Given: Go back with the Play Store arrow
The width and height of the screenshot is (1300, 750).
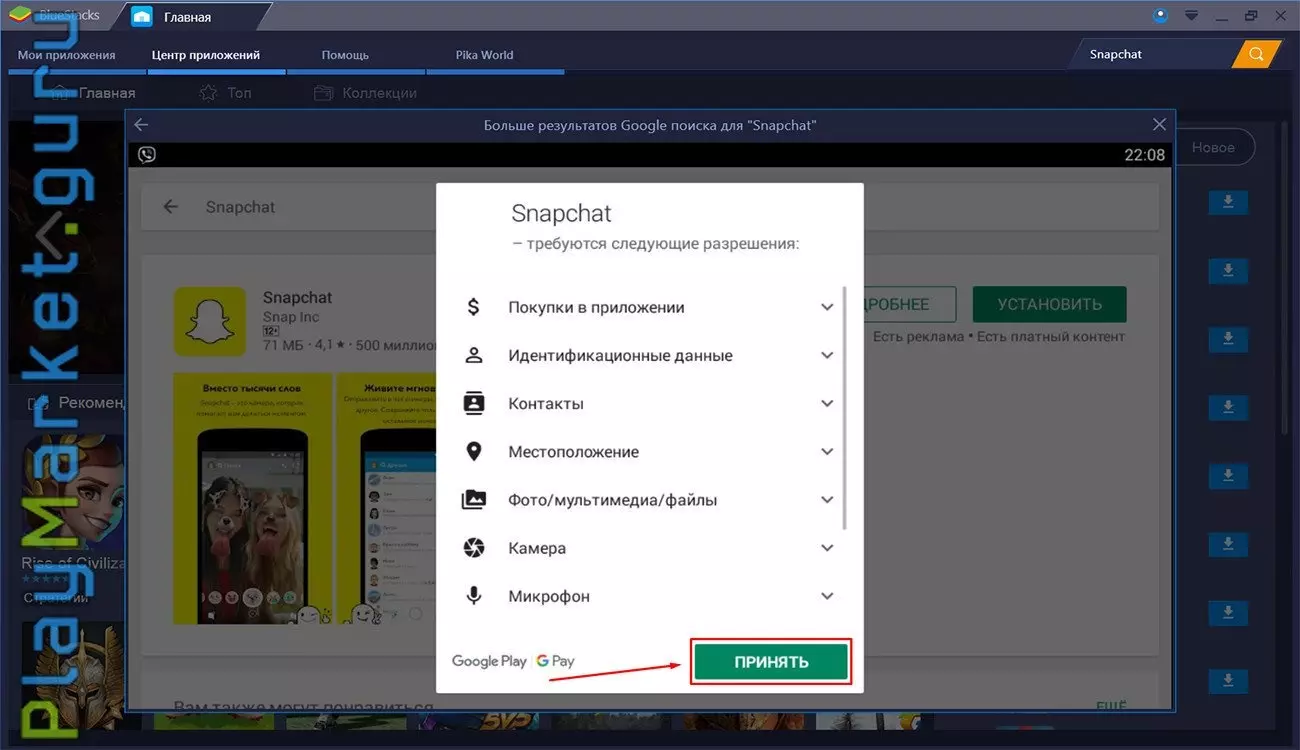Looking at the screenshot, I should tap(171, 207).
